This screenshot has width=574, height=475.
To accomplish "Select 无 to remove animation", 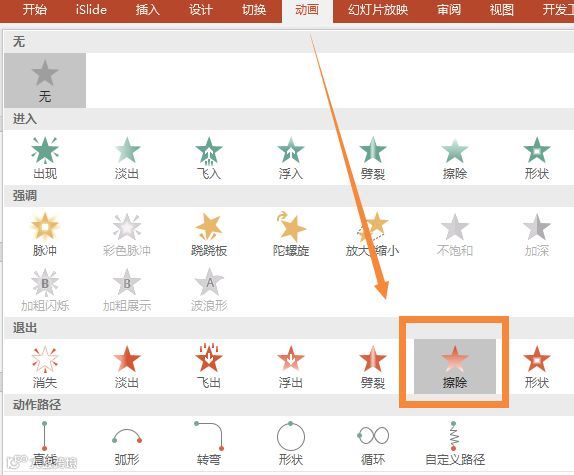I will click(x=45, y=81).
